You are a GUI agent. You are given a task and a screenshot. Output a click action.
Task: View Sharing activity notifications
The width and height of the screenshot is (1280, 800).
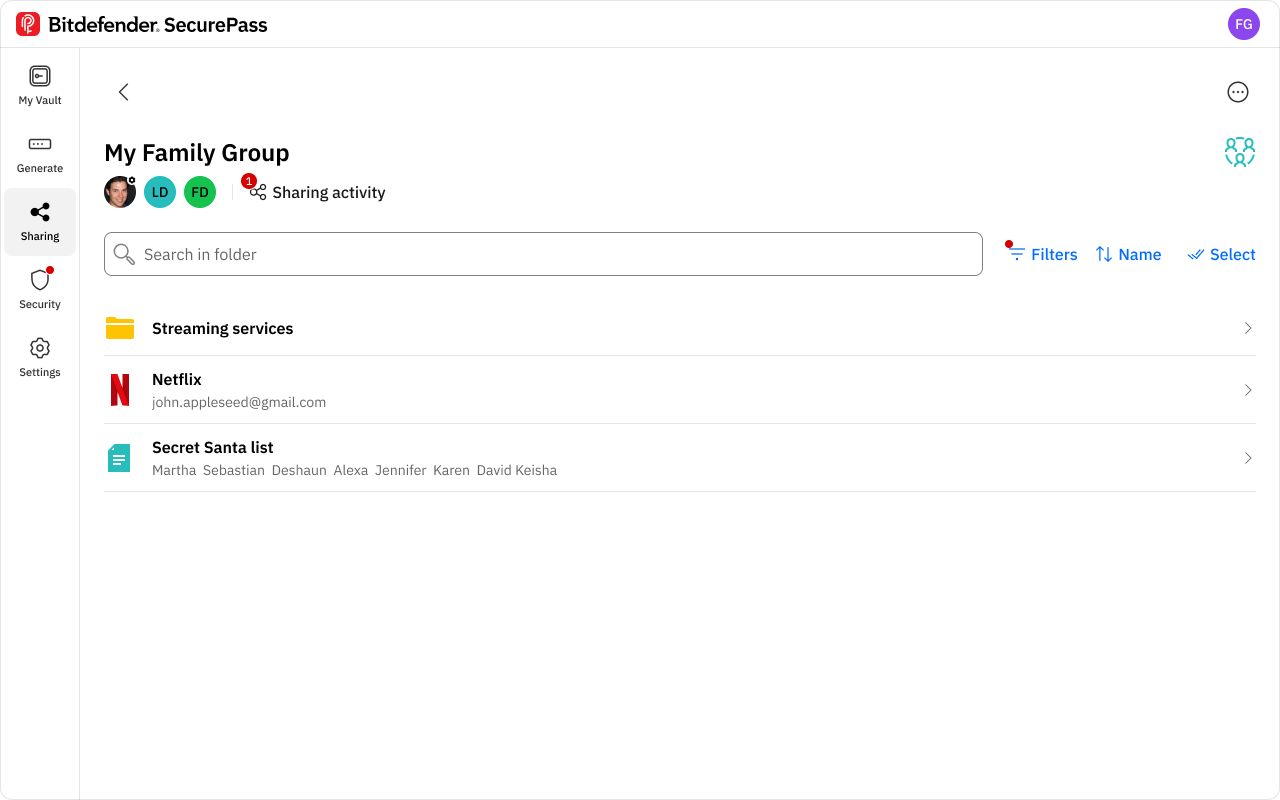coord(317,192)
